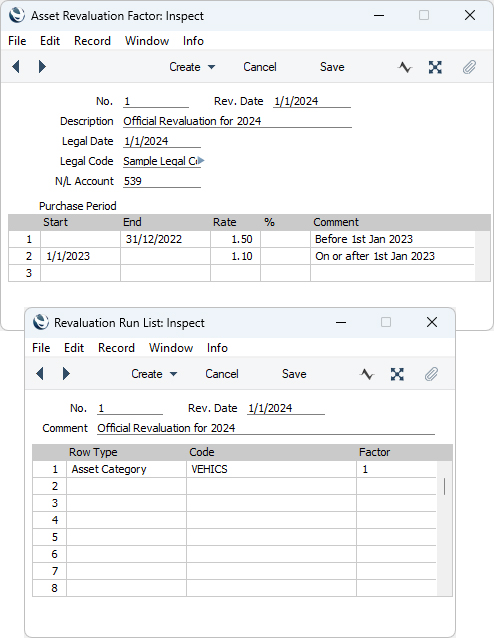Click the Description field Official Revaluation for 2024
This screenshot has height=638, width=494.
[237, 121]
